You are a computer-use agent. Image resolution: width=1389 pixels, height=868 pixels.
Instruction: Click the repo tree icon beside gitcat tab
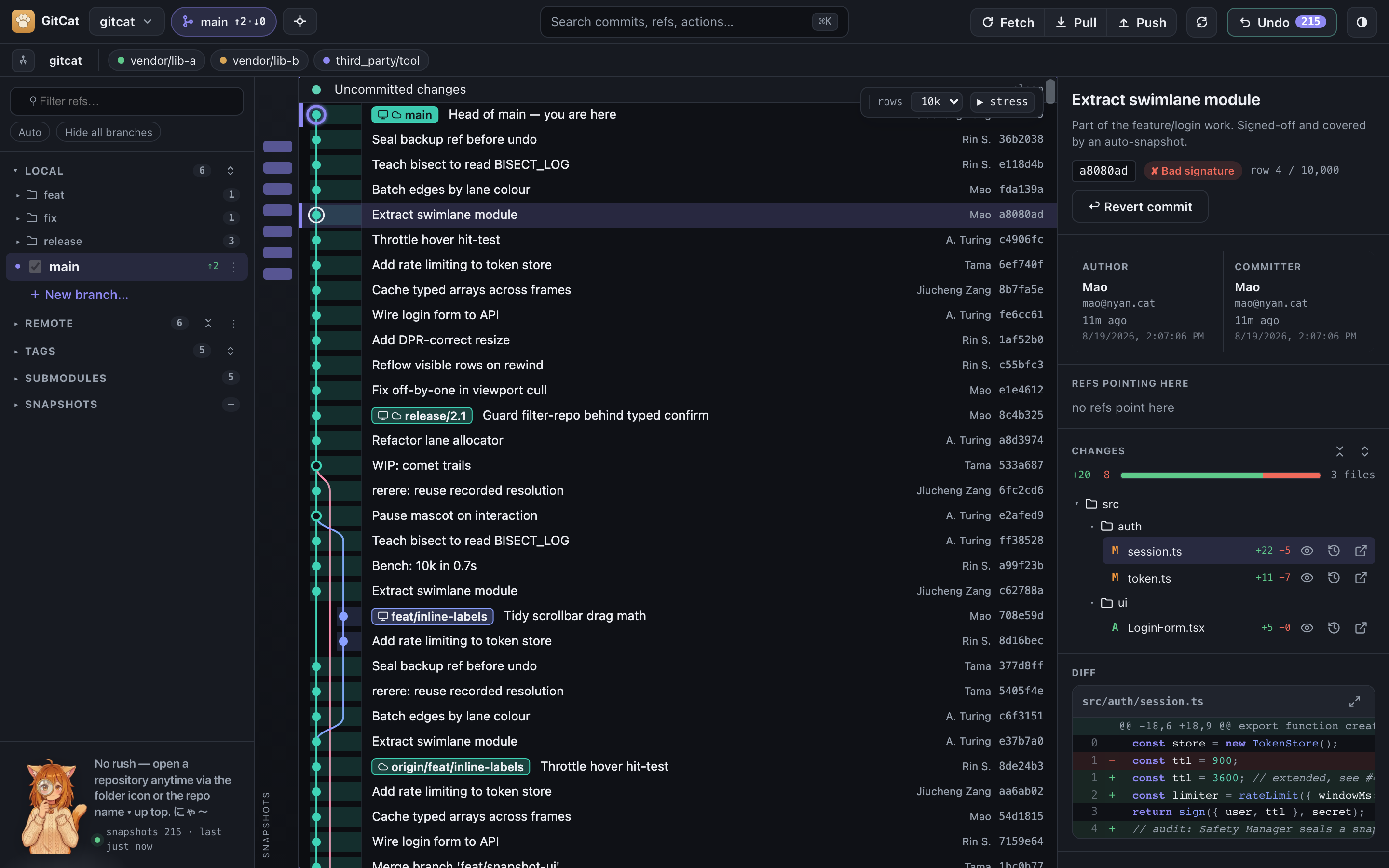pyautogui.click(x=23, y=60)
